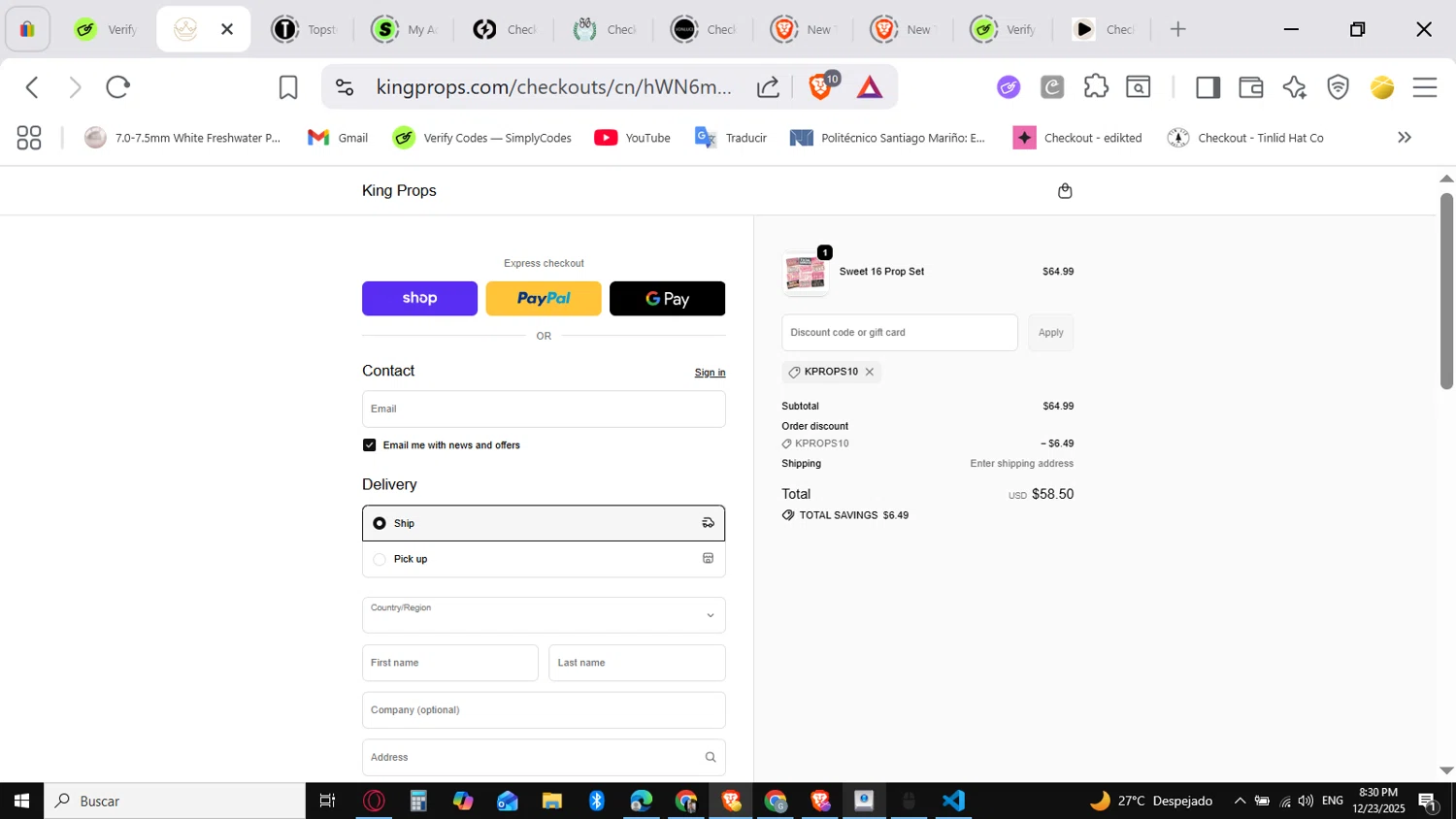Click the Sign in link
1456x819 pixels.
point(710,373)
